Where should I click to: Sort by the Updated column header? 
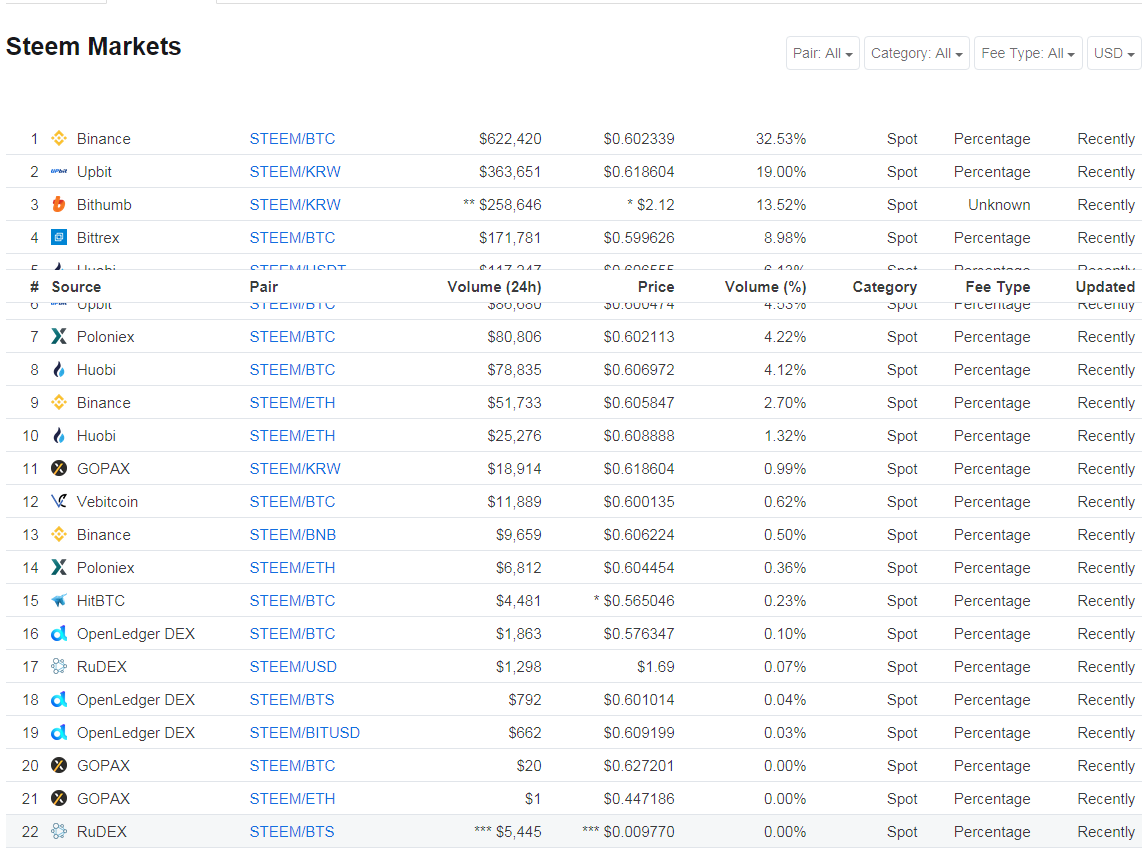pyautogui.click(x=1105, y=286)
